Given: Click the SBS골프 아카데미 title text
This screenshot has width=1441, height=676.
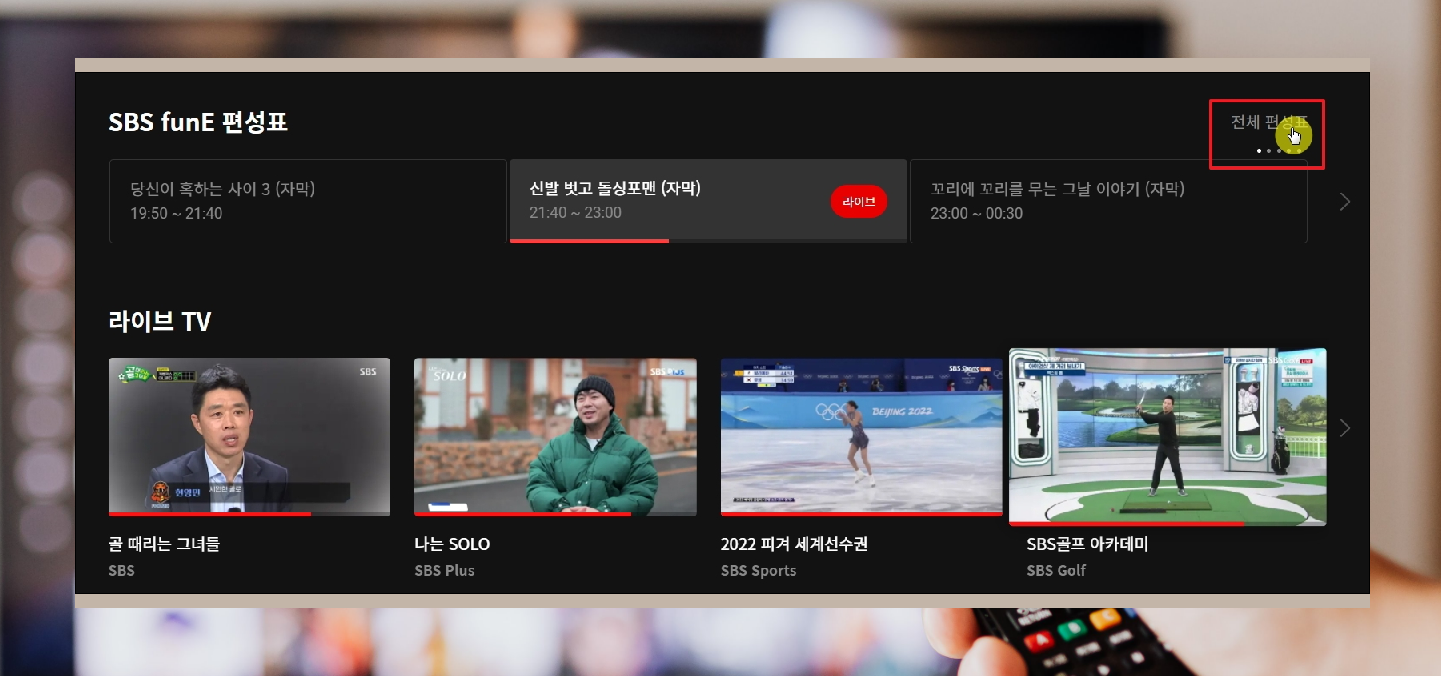Looking at the screenshot, I should pyautogui.click(x=1088, y=545).
